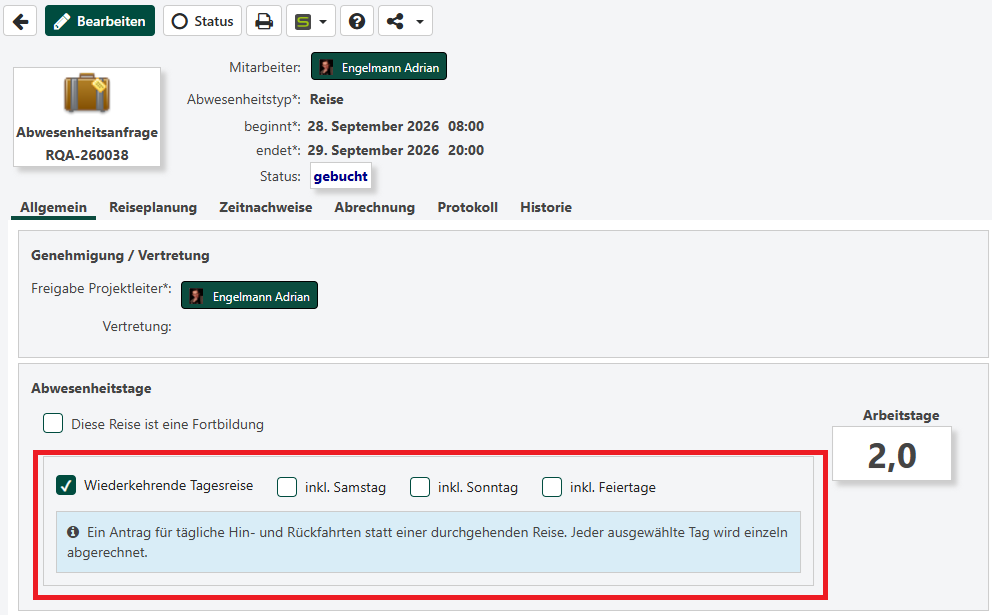Open the Abrechnung tab
The height and width of the screenshot is (615, 992).
pyautogui.click(x=375, y=208)
